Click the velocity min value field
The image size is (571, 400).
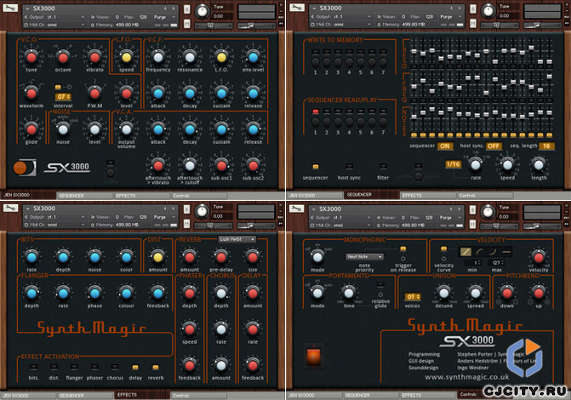pyautogui.click(x=472, y=262)
